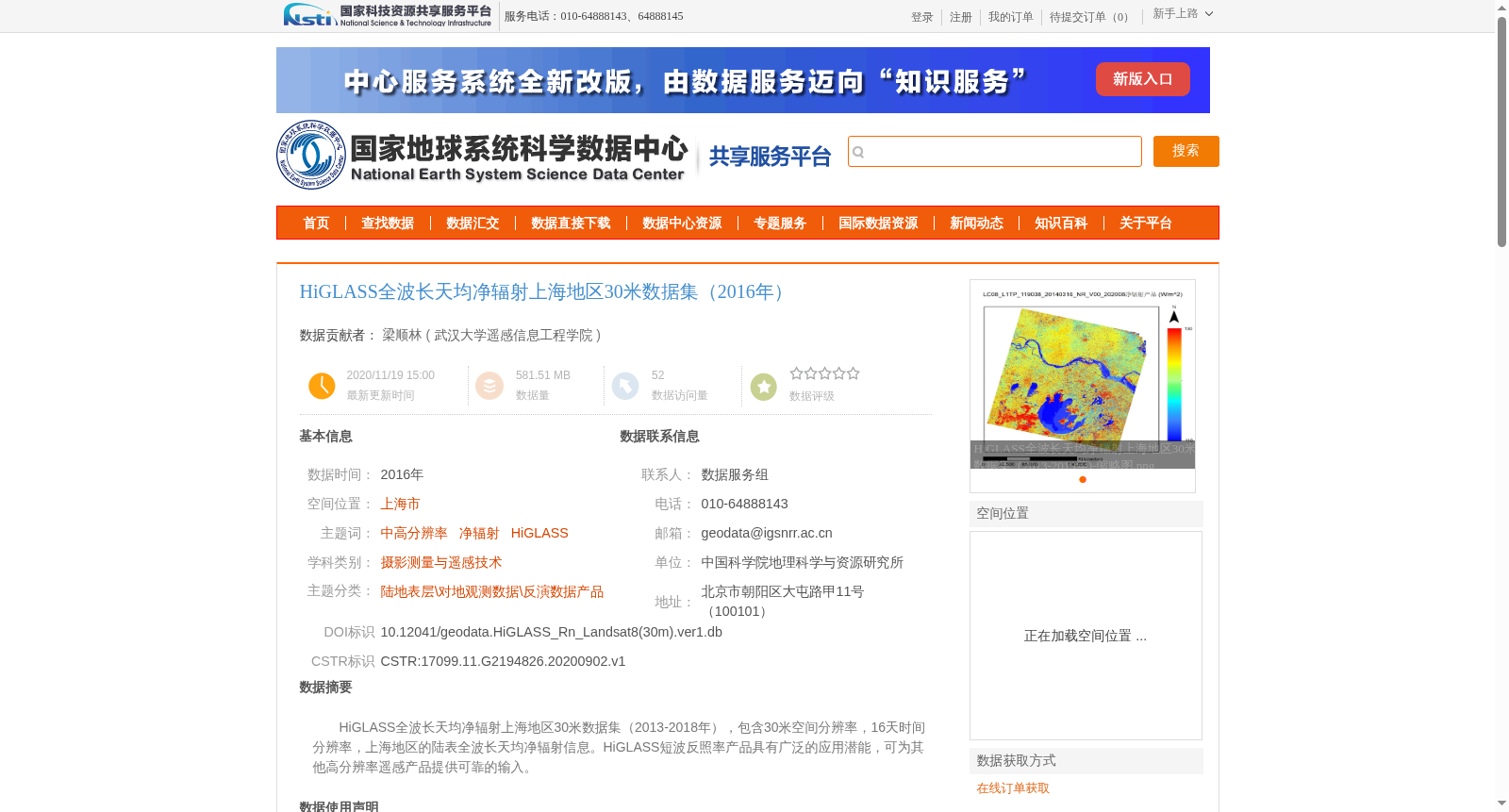Expand the 新手上路 dropdown
Image resolution: width=1509 pixels, height=812 pixels.
coord(1183,14)
